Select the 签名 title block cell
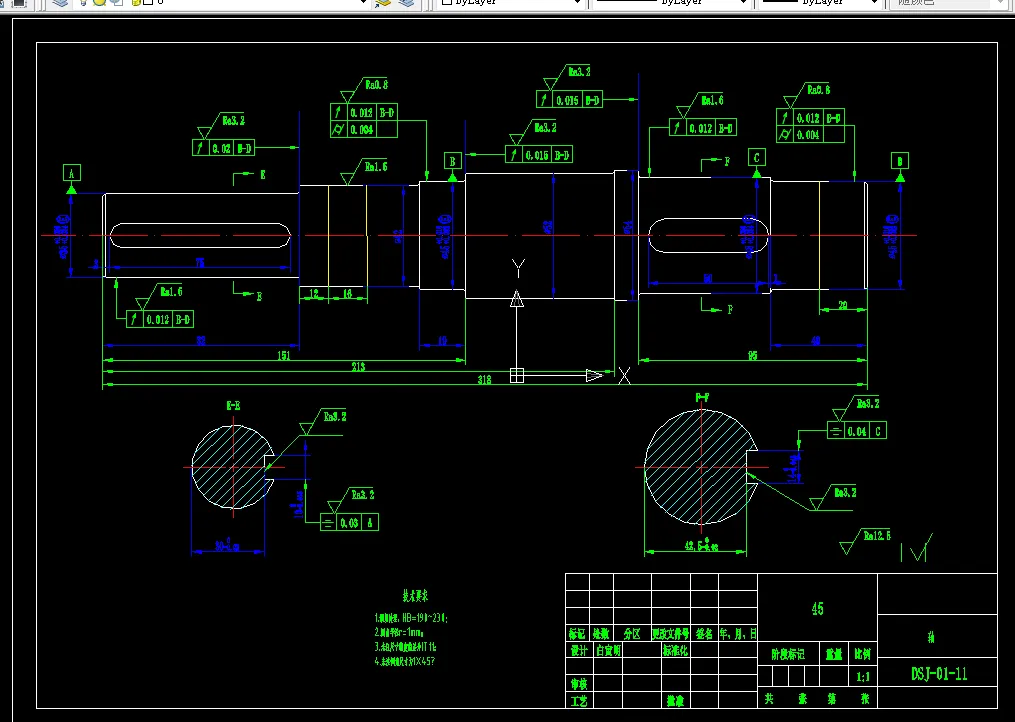 pyautogui.click(x=704, y=634)
